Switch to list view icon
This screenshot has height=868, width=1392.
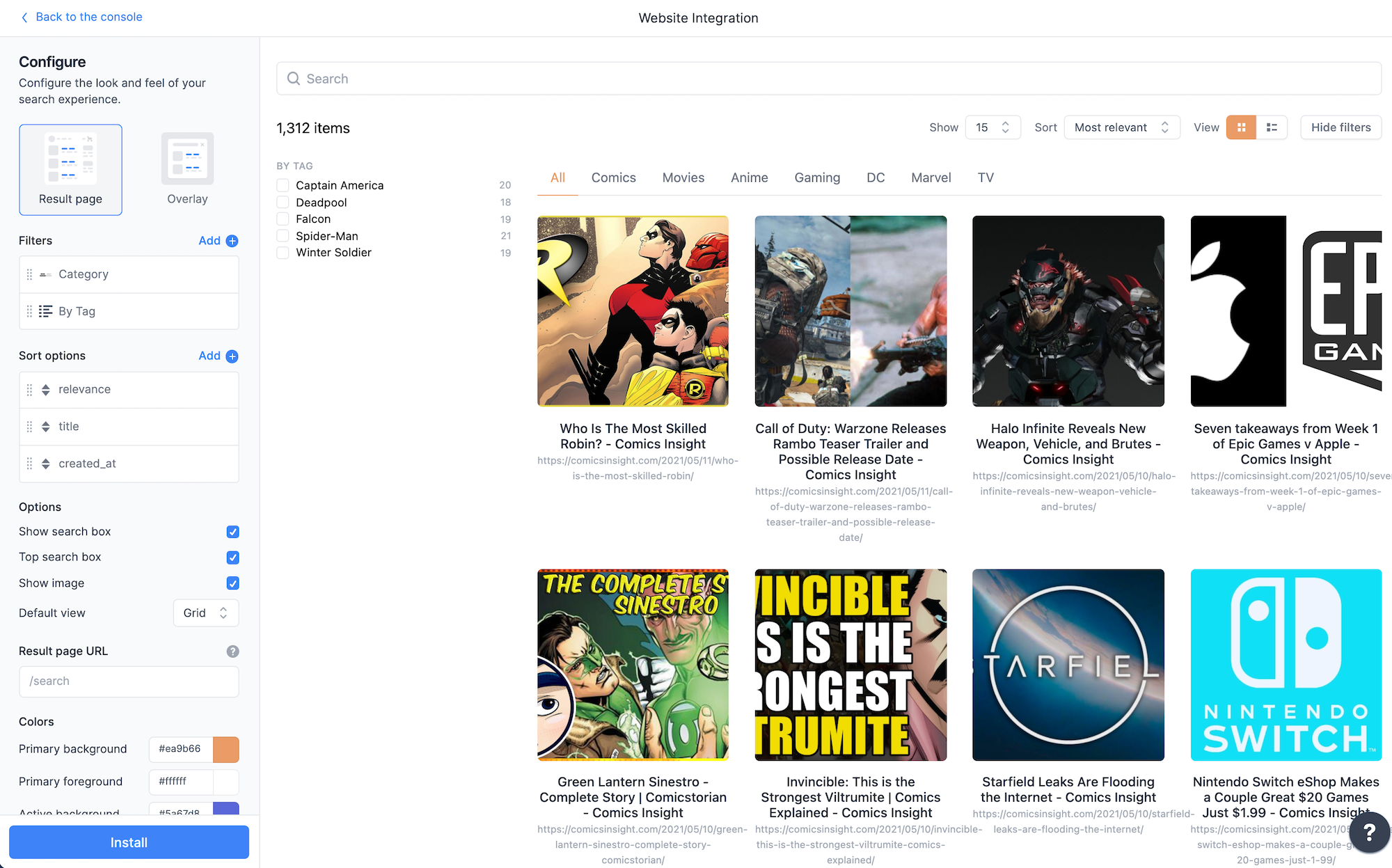pos(1272,127)
